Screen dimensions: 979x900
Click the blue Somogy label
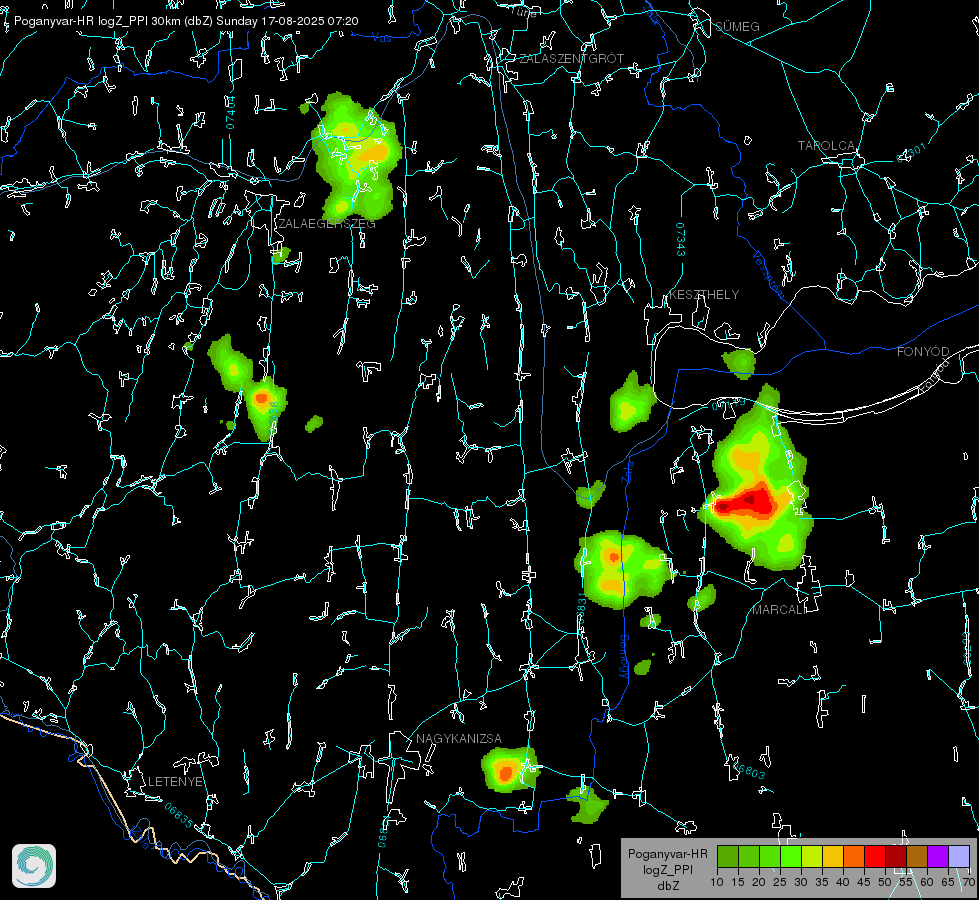[624, 657]
